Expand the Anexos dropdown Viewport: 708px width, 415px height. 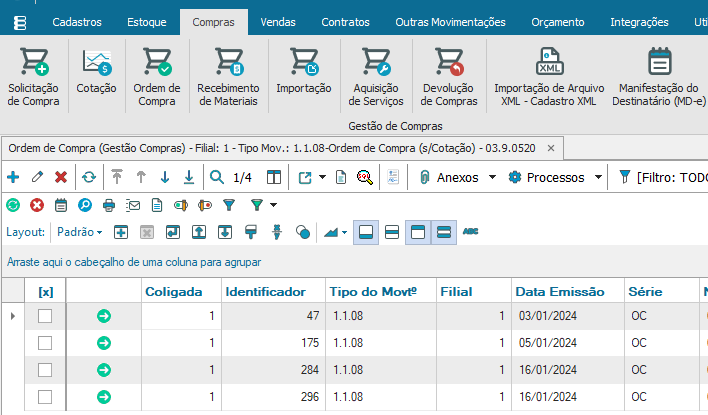pos(457,177)
